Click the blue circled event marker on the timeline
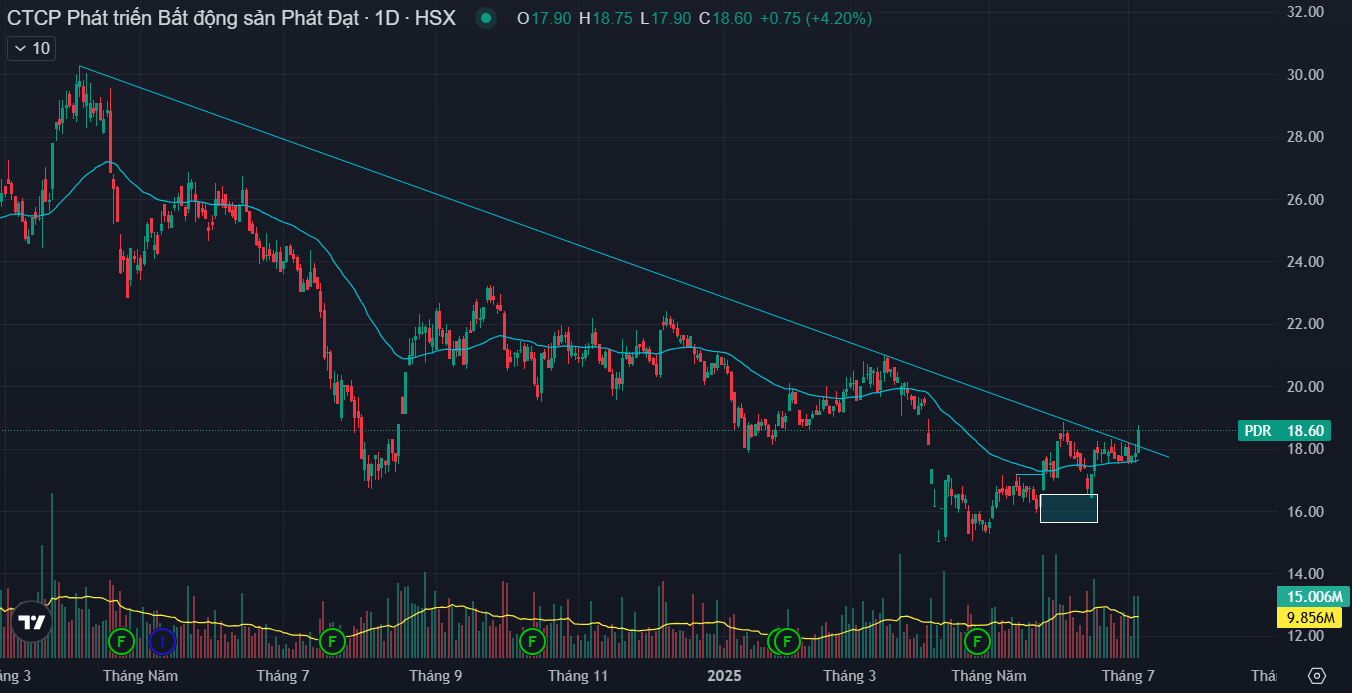Viewport: 1352px width, 693px height. coord(162,639)
